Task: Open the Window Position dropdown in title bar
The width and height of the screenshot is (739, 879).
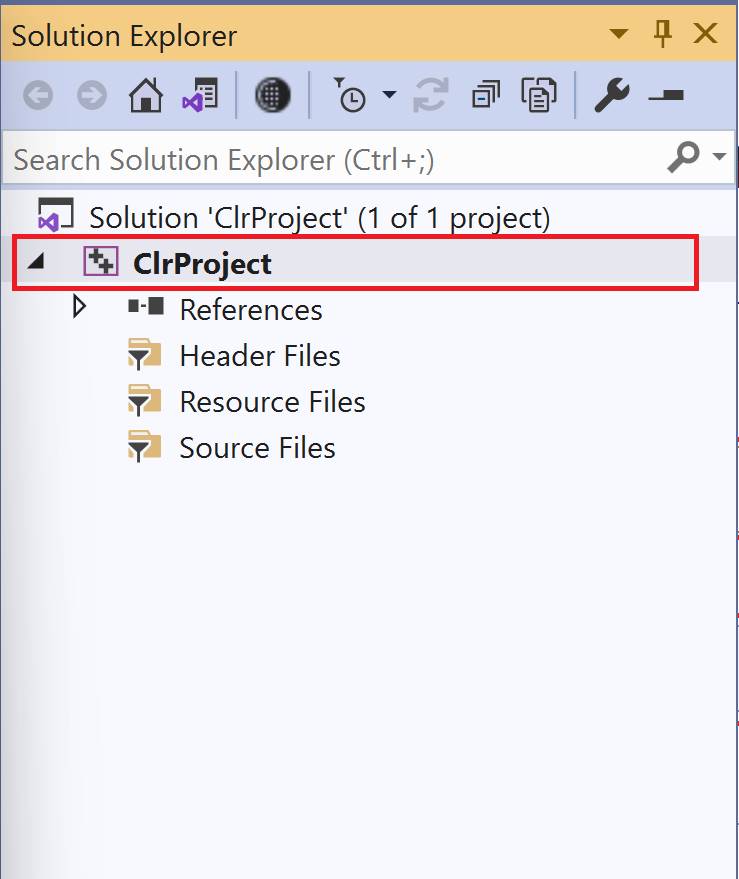Action: 619,35
